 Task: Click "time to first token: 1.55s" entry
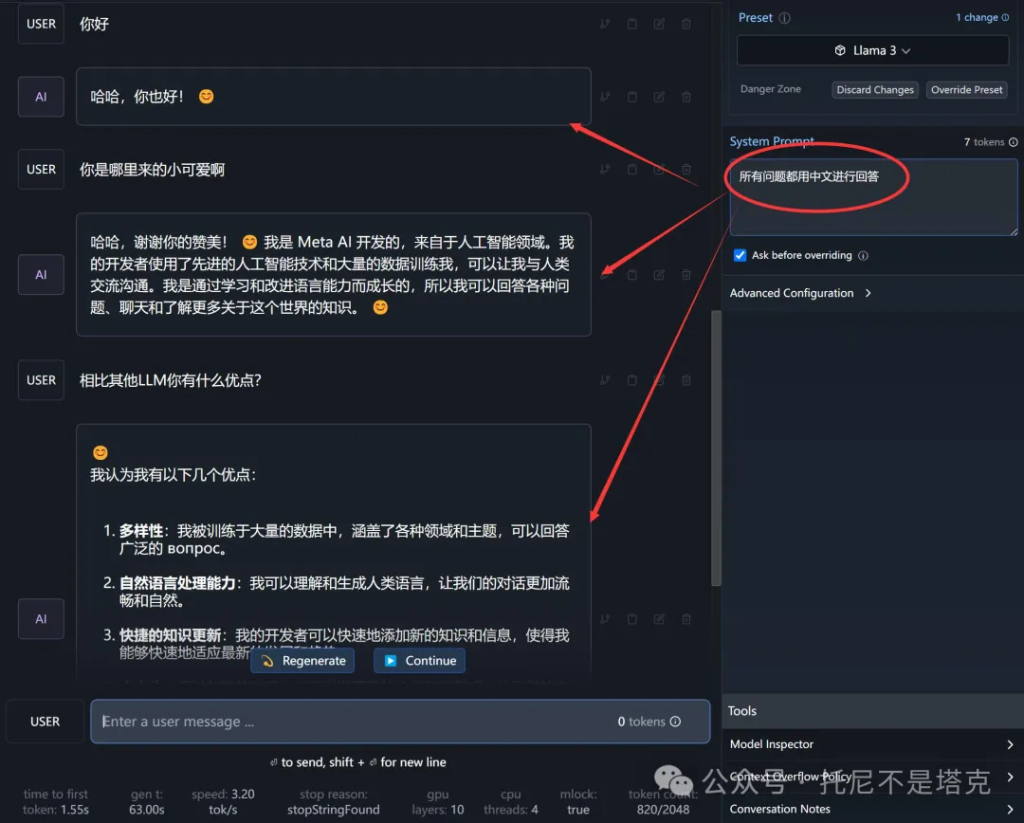coord(56,801)
